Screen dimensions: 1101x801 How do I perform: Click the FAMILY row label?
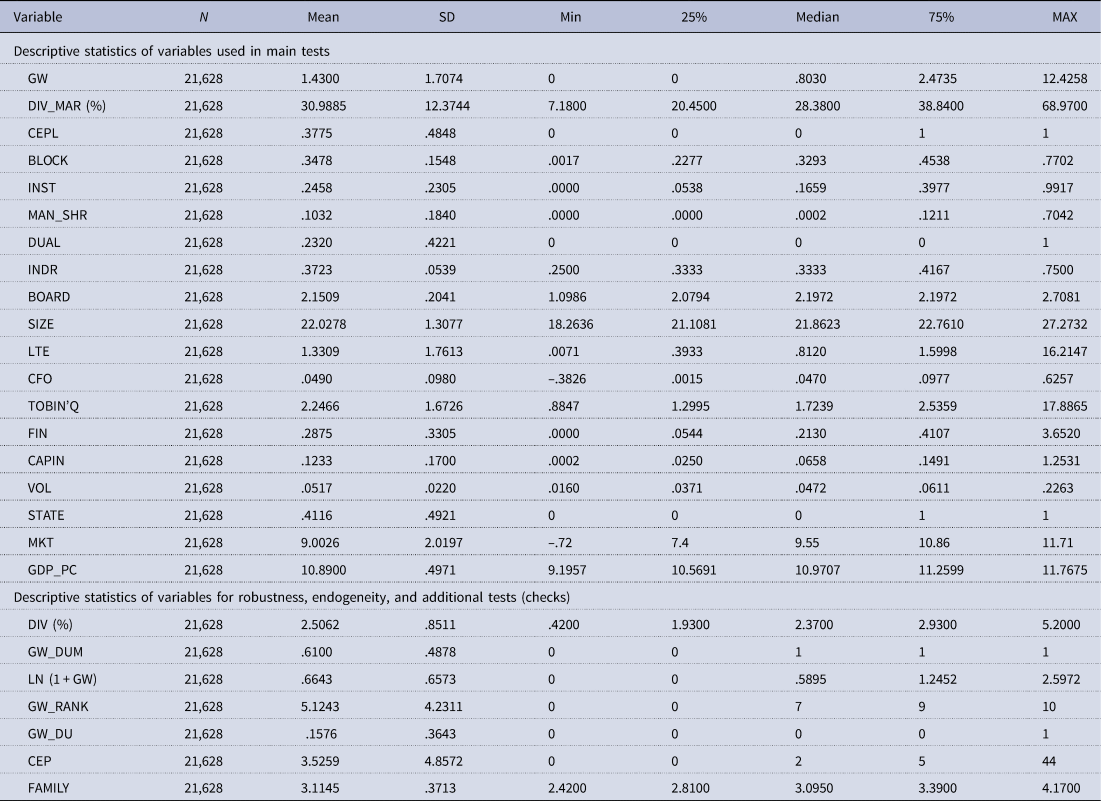point(51,787)
